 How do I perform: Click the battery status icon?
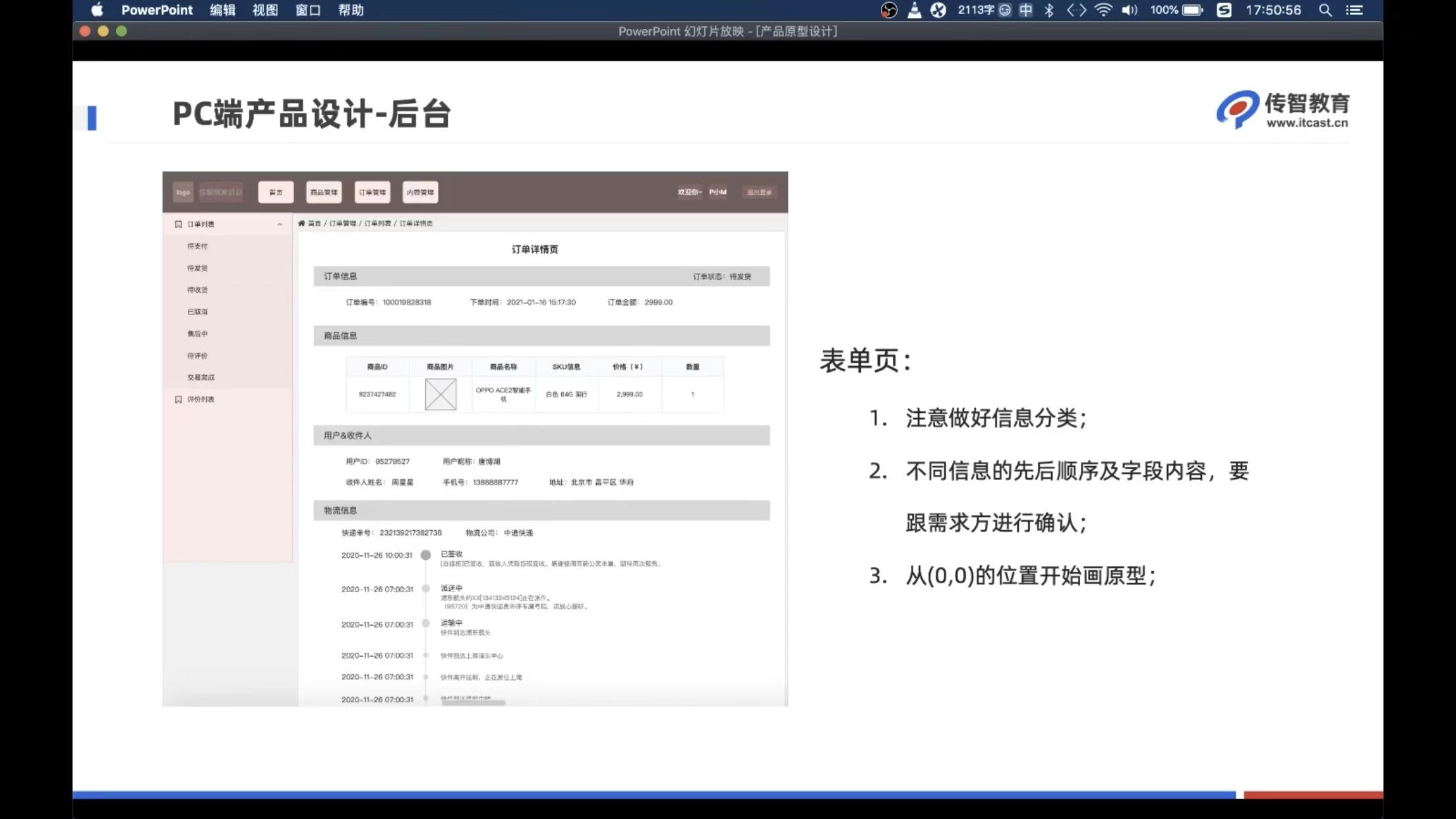click(x=1192, y=10)
